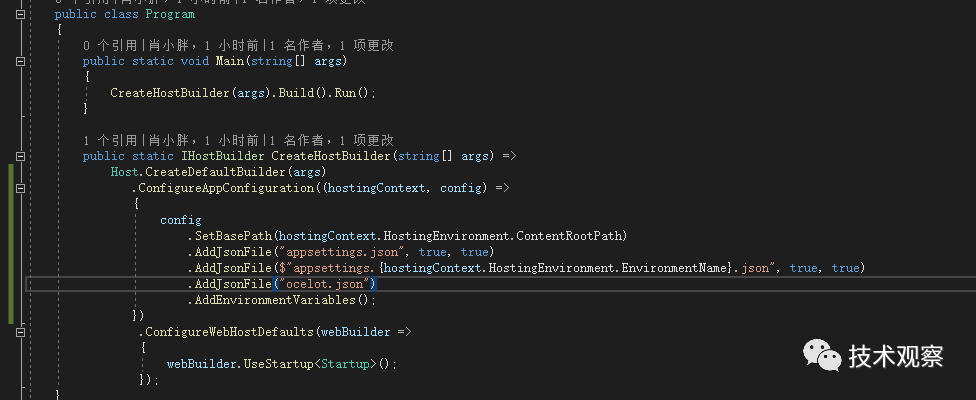Click the Program class name
Image resolution: width=976 pixels, height=400 pixels.
click(x=169, y=14)
